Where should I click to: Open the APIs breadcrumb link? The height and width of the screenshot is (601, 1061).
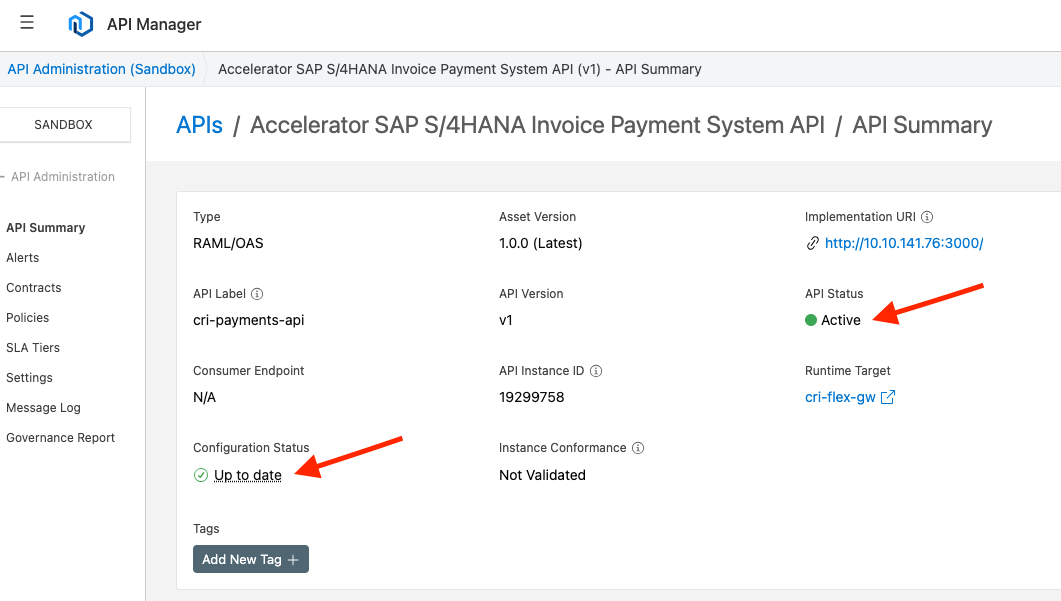[x=200, y=125]
